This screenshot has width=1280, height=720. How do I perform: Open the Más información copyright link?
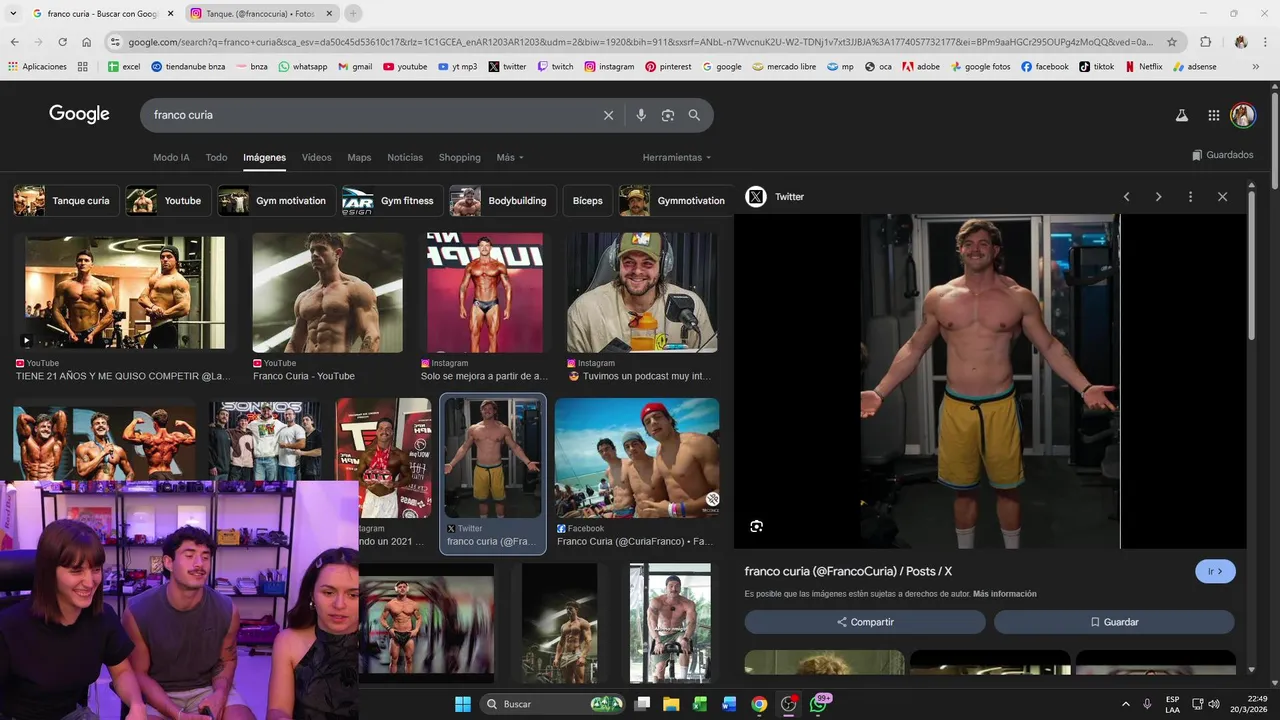[x=1004, y=594]
